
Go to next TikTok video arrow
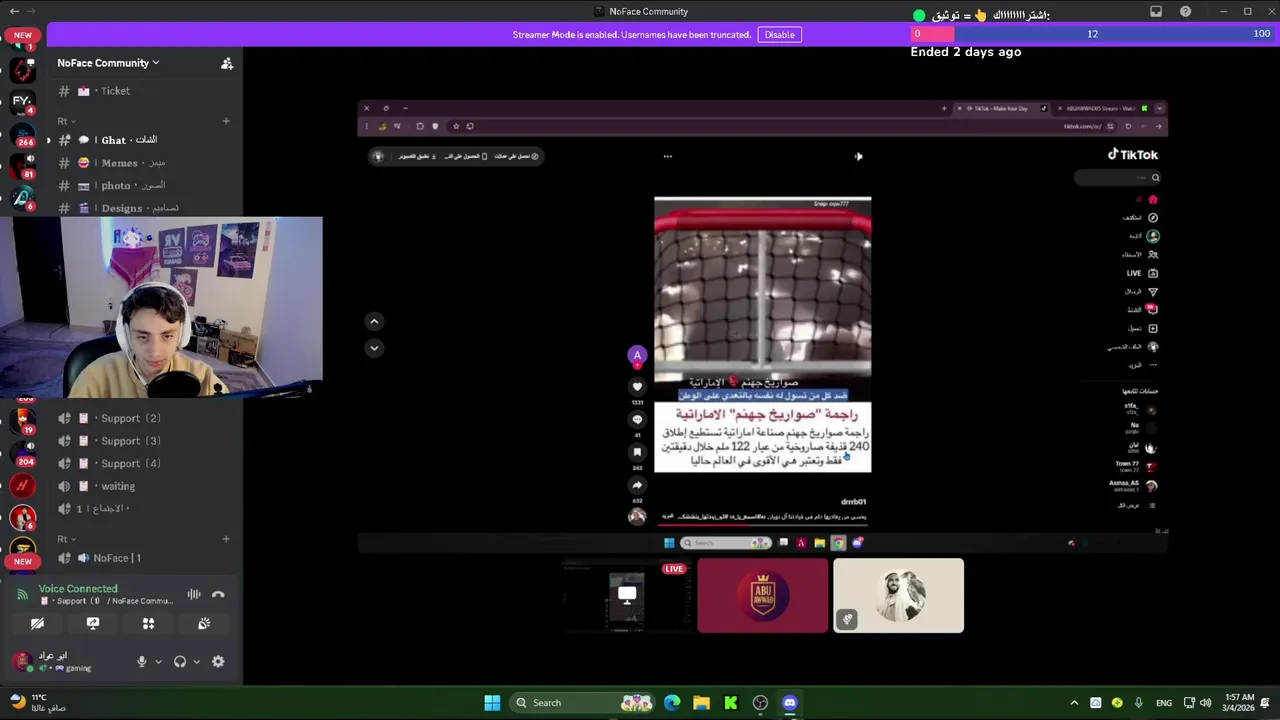pos(374,348)
